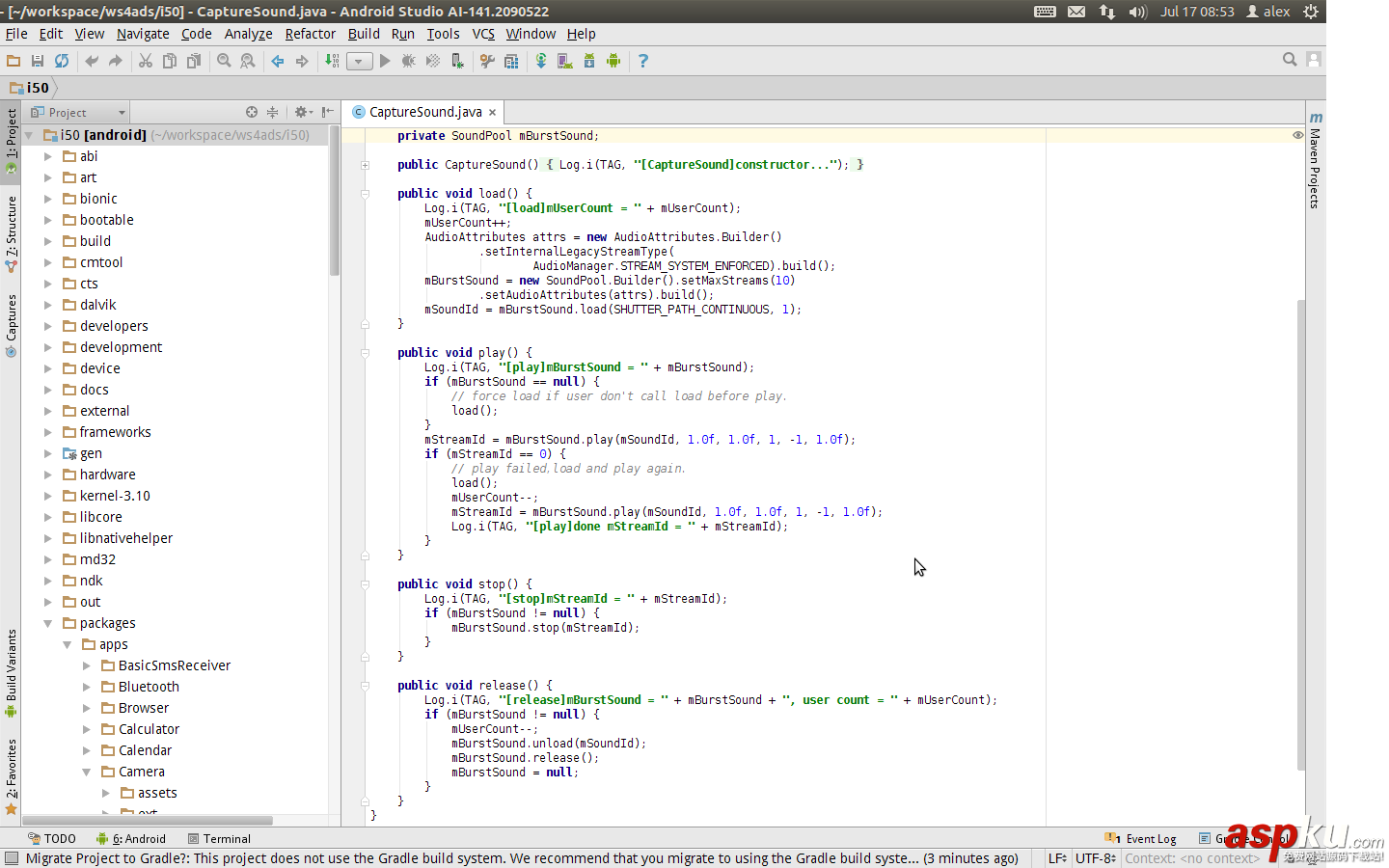Image resolution: width=1389 pixels, height=868 pixels.
Task: Open the Terminal tool window
Action: click(x=220, y=839)
